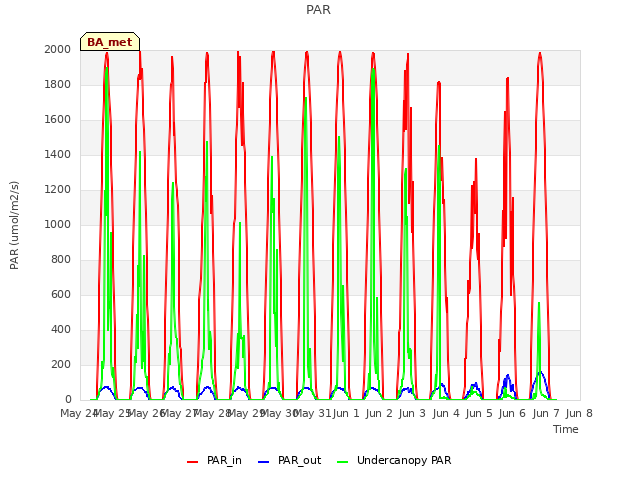Click the Jun 7 x-axis tick label

546,413
